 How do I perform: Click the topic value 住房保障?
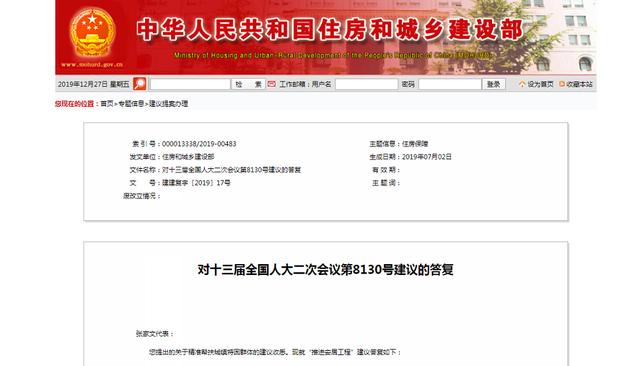415,144
